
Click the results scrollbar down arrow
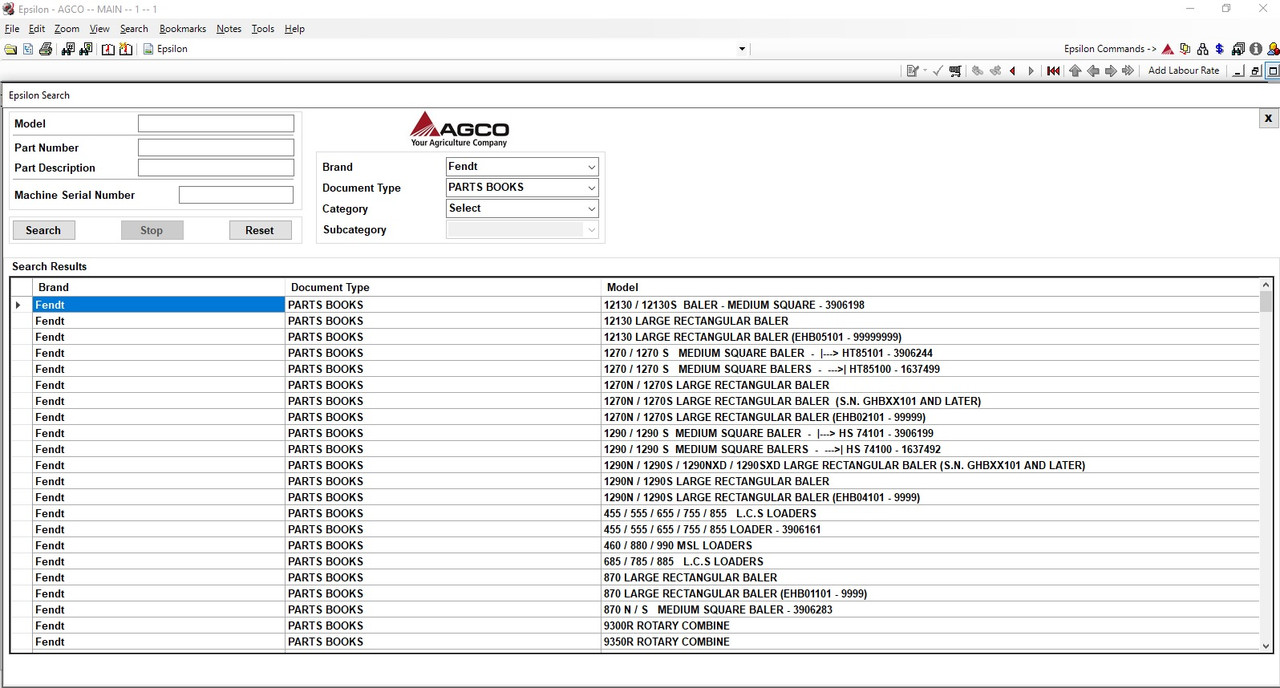1266,646
